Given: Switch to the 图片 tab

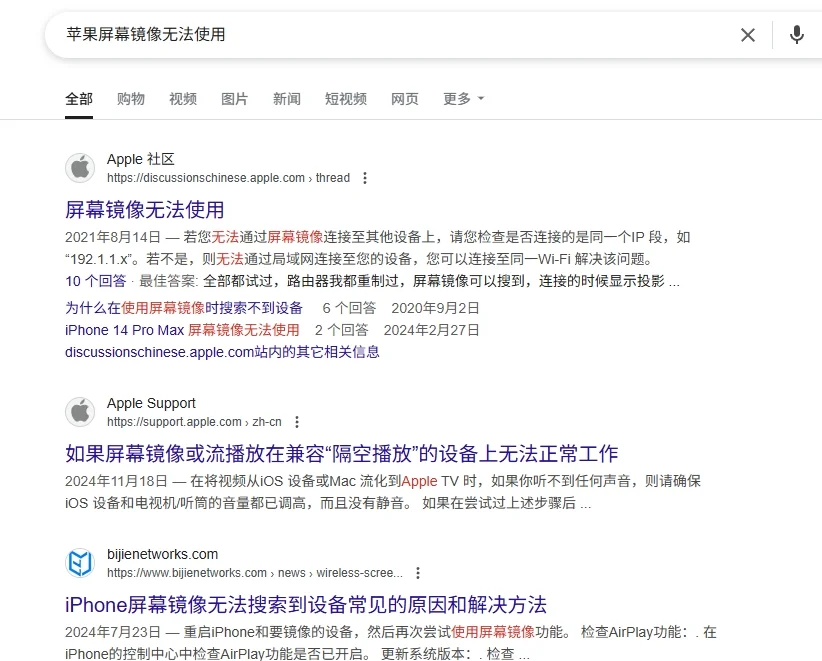Looking at the screenshot, I should pyautogui.click(x=235, y=99).
